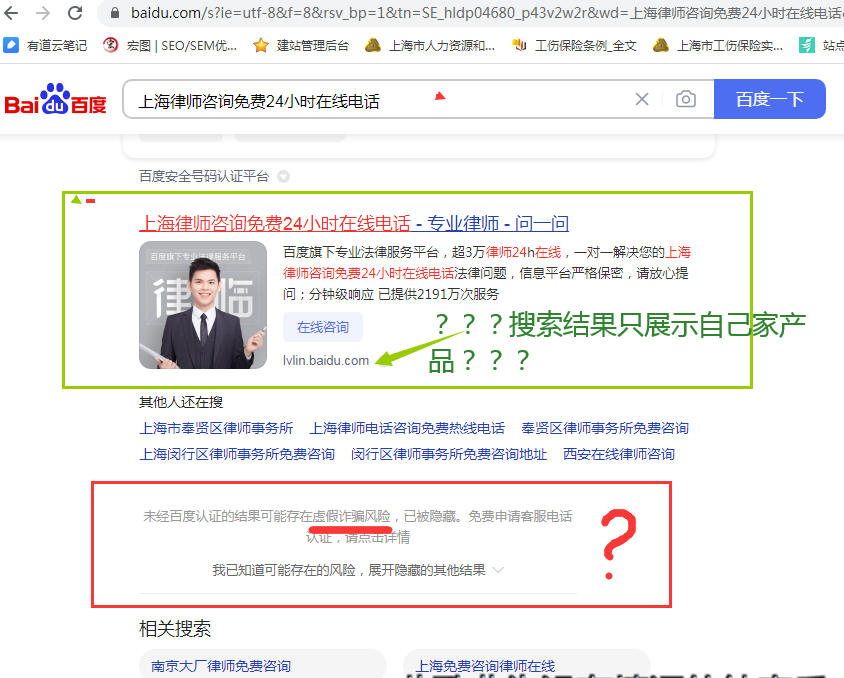Open related search 上海免费咨询律师在线
The width and height of the screenshot is (844, 678).
(527, 665)
